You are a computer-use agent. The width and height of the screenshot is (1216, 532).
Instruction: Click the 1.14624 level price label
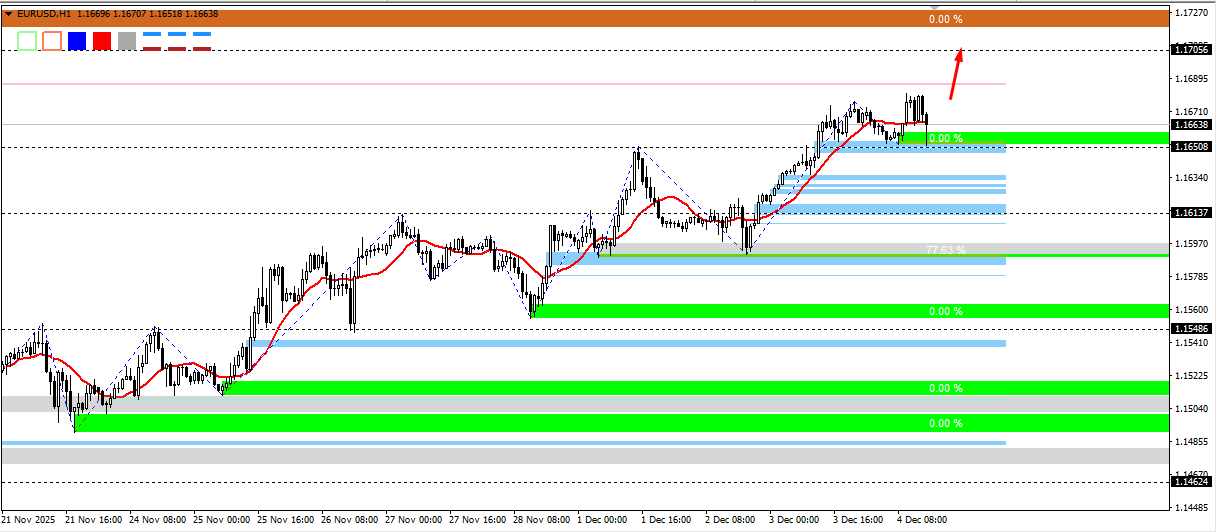[x=1193, y=481]
